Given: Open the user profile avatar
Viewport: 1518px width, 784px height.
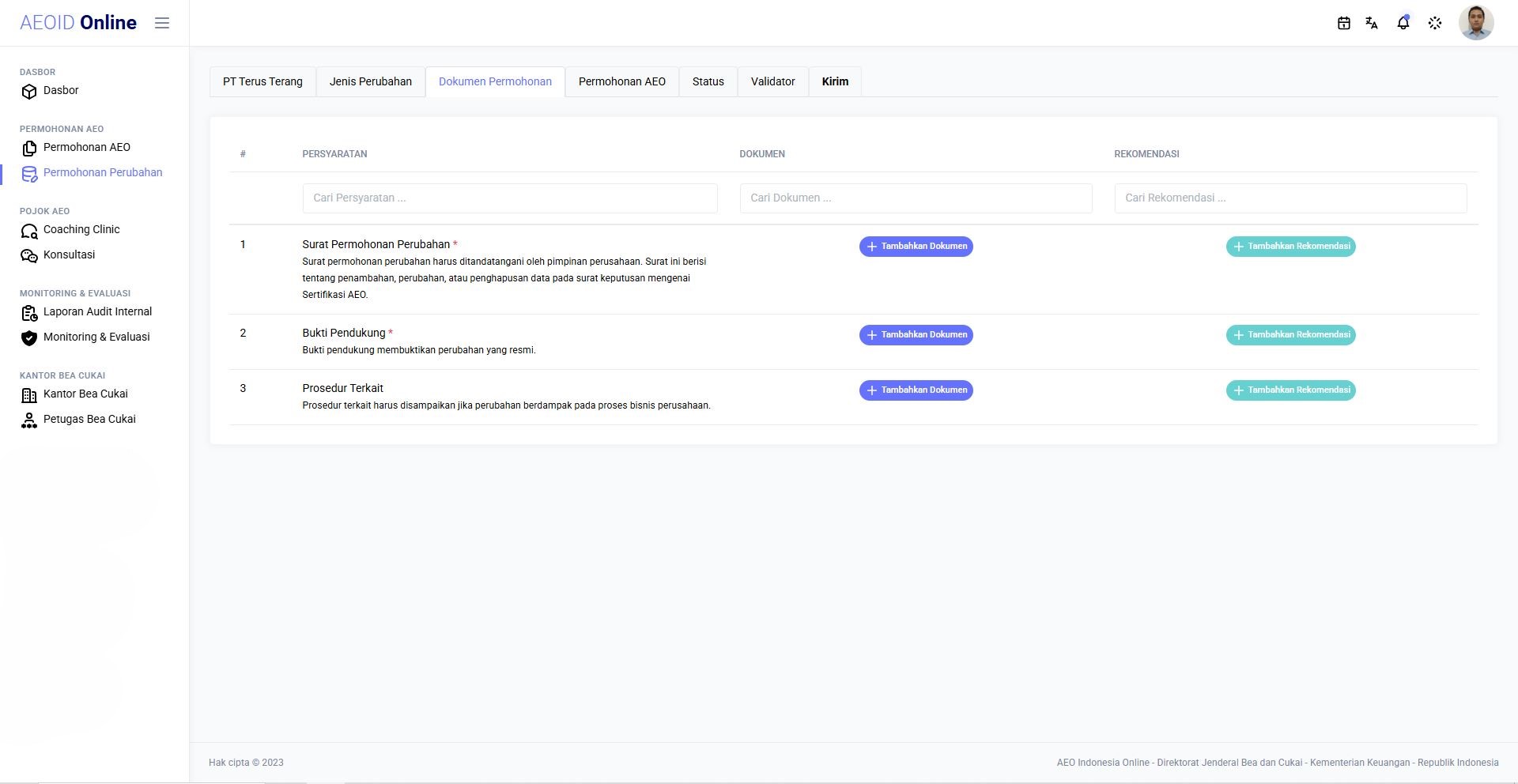Looking at the screenshot, I should (1476, 22).
